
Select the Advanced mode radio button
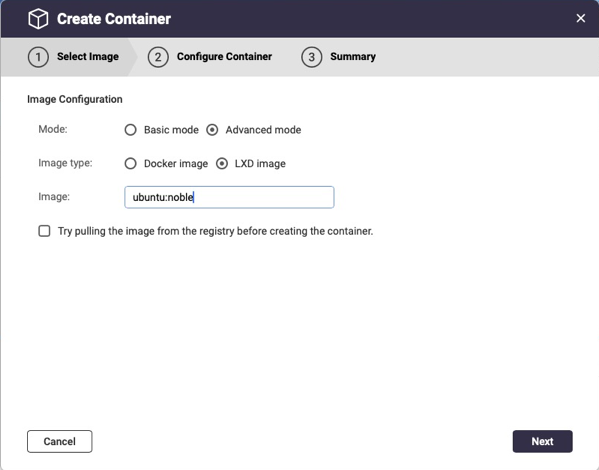point(212,130)
